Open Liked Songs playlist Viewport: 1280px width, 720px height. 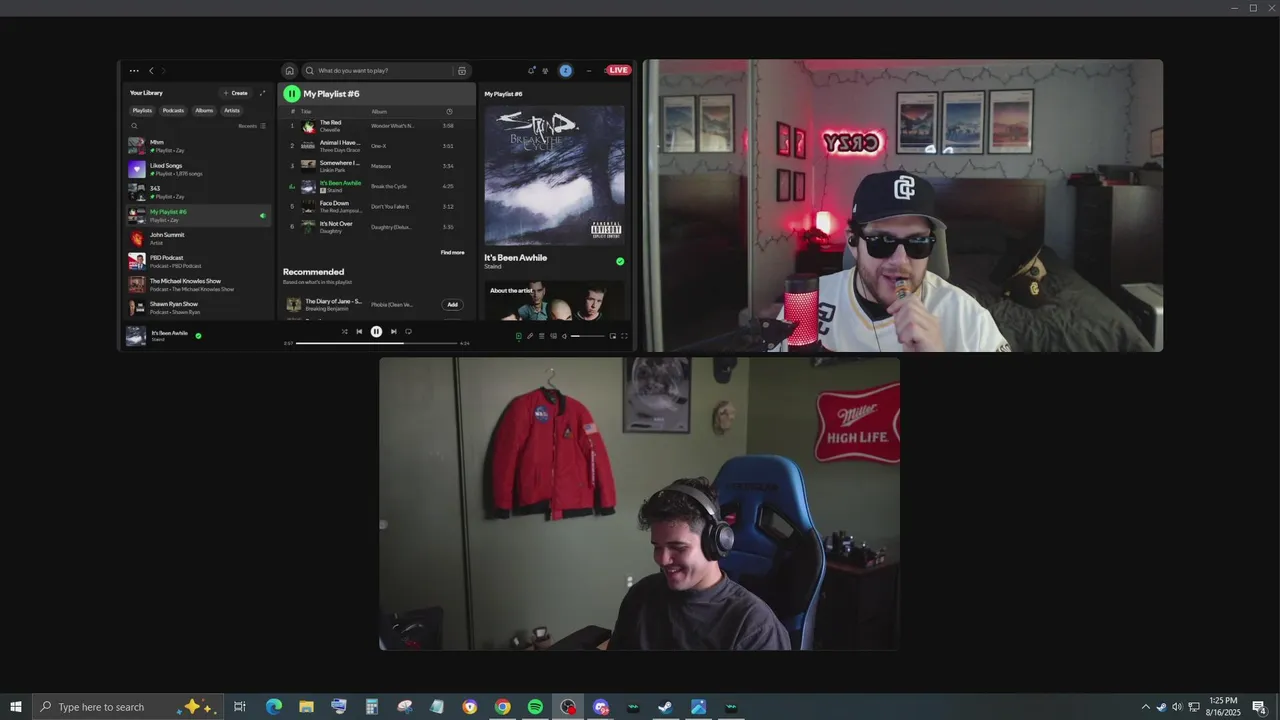[199, 169]
